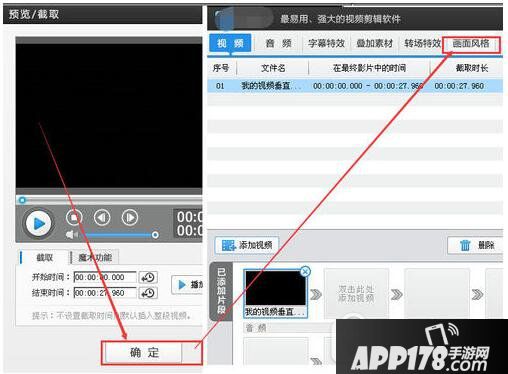Screen dimensions: 508x374
Task: Open the 画面风格 tab
Action: [x=471, y=44]
